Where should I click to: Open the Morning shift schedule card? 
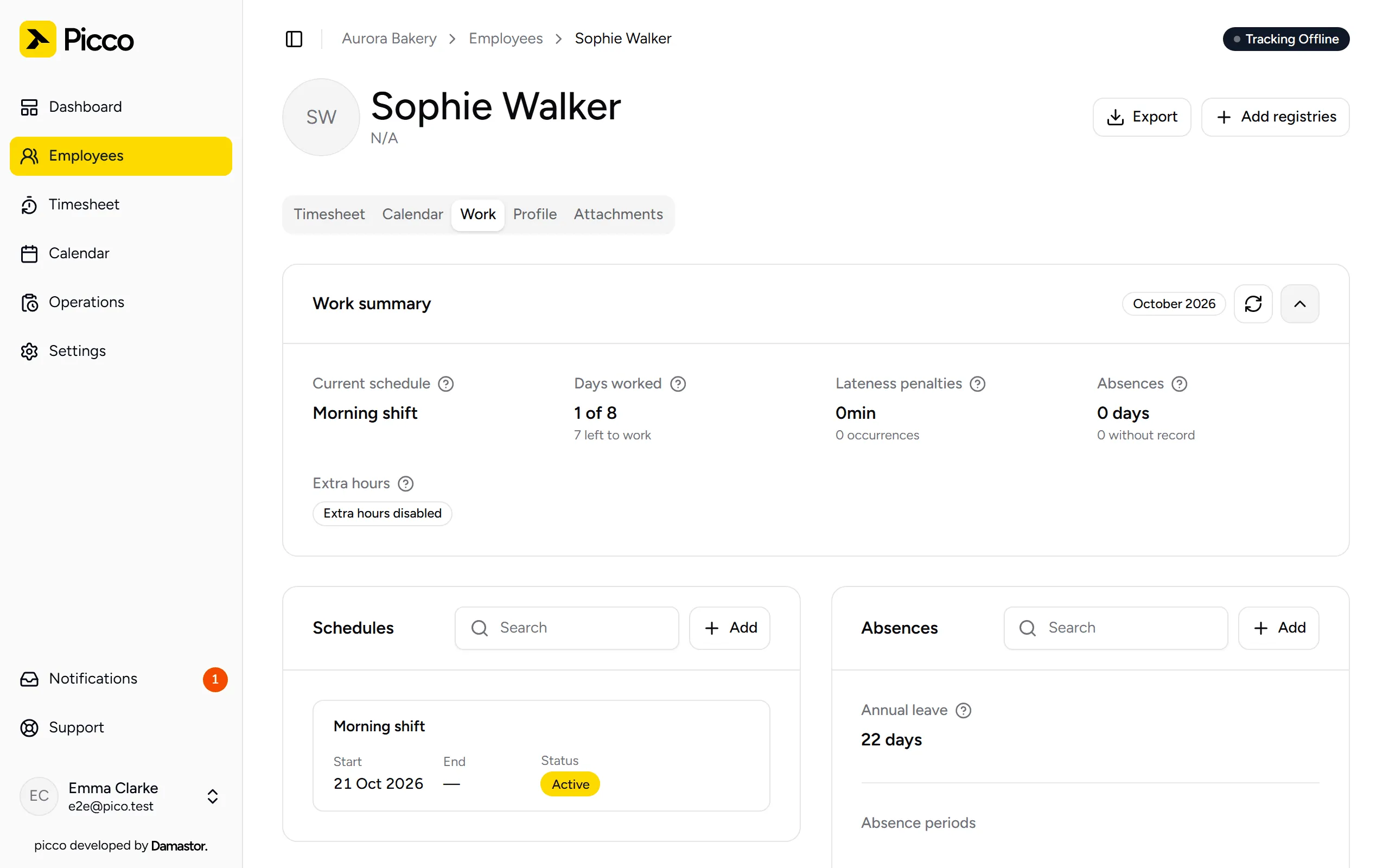[541, 756]
